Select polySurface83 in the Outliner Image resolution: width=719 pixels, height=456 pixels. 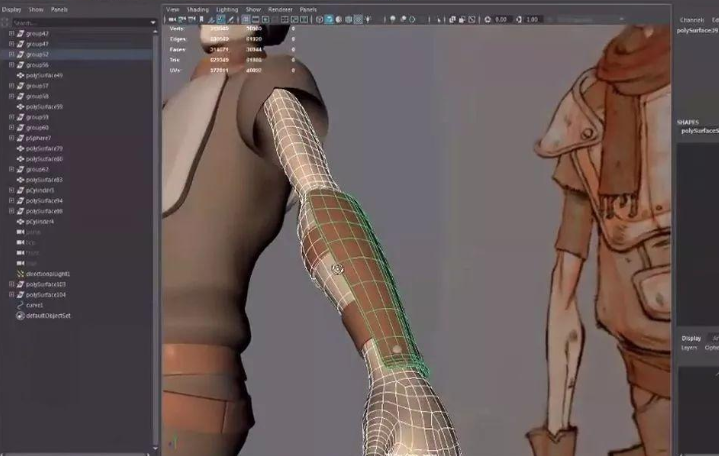44,180
